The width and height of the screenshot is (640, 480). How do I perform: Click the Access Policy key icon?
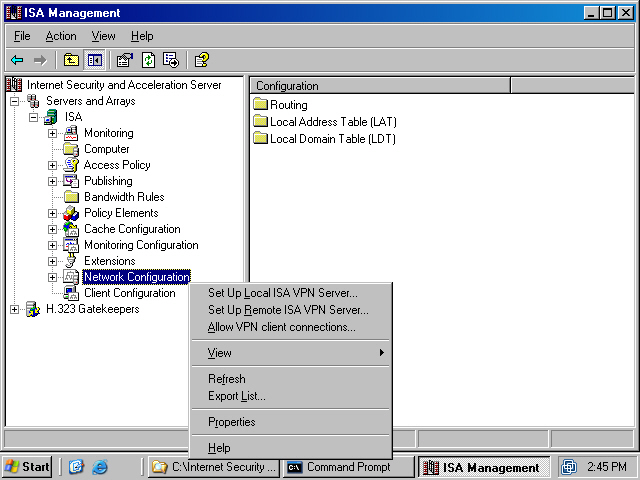click(x=71, y=165)
